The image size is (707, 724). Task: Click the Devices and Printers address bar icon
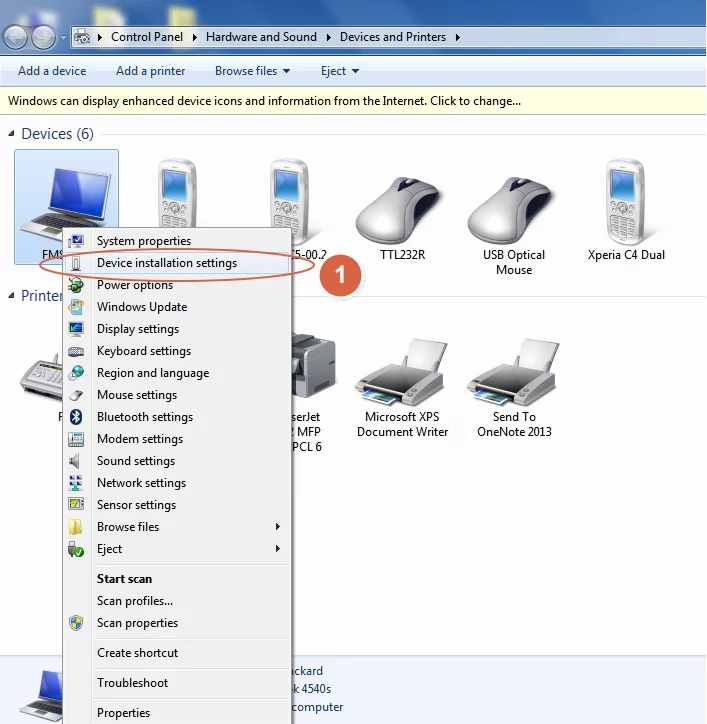tap(82, 37)
